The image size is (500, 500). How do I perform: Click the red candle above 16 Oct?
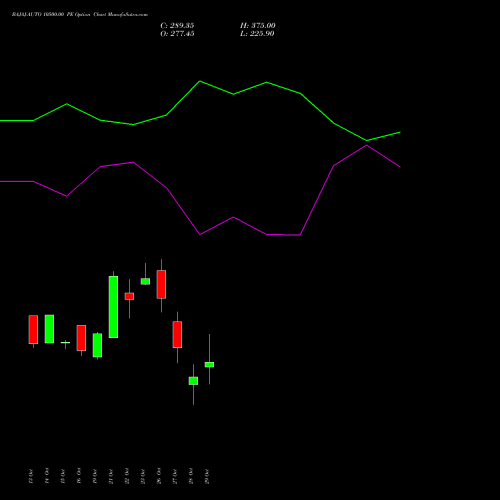pos(81,338)
